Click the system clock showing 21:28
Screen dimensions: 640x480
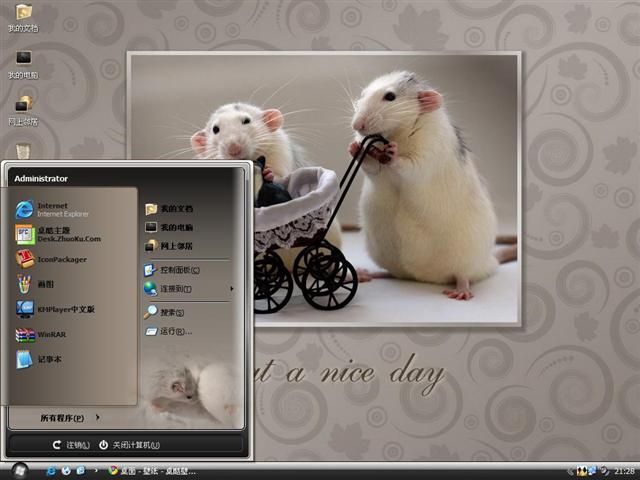tap(624, 471)
